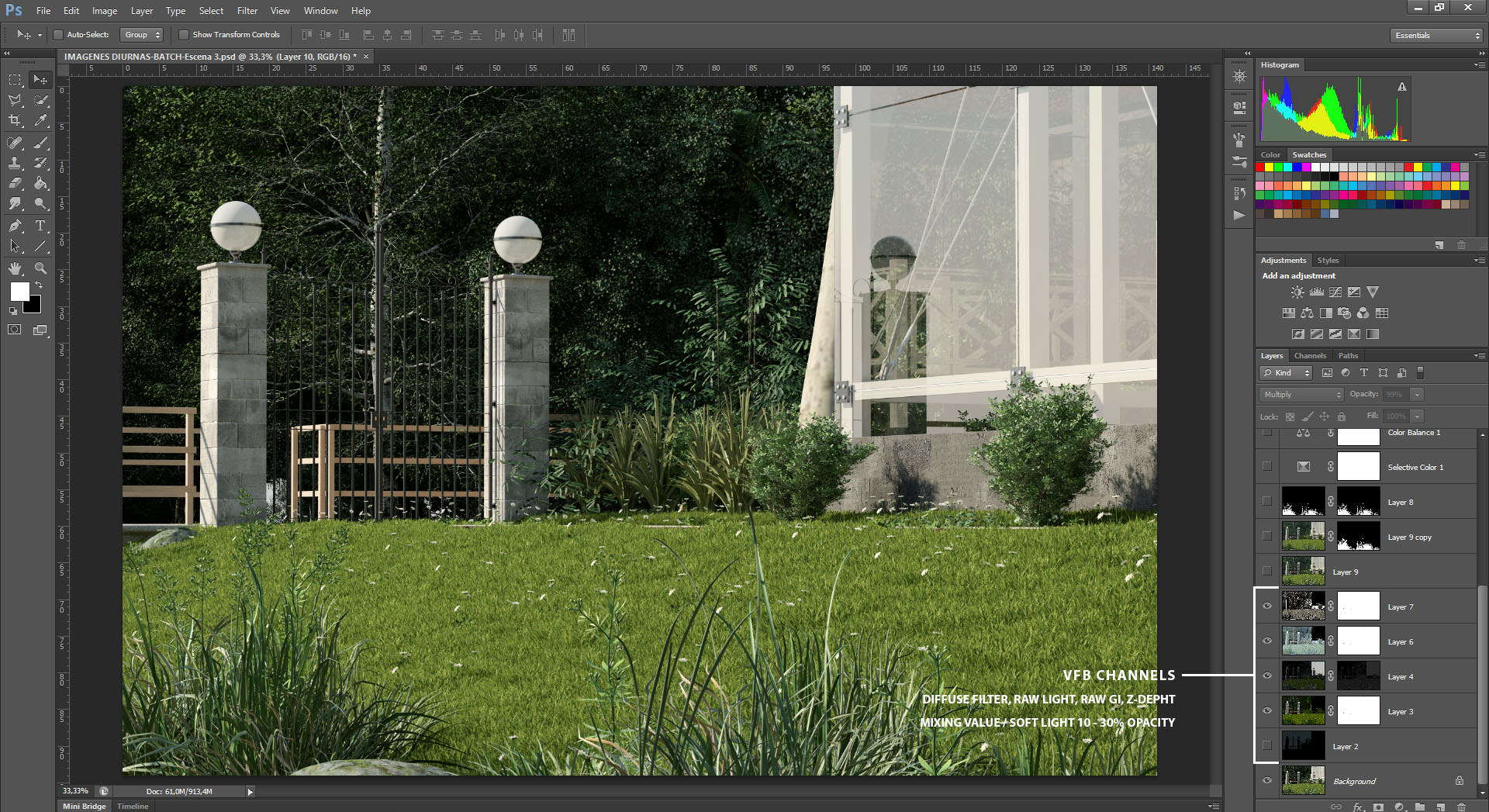The width and height of the screenshot is (1489, 812).
Task: Hide the Background layer eye
Action: coord(1267,780)
